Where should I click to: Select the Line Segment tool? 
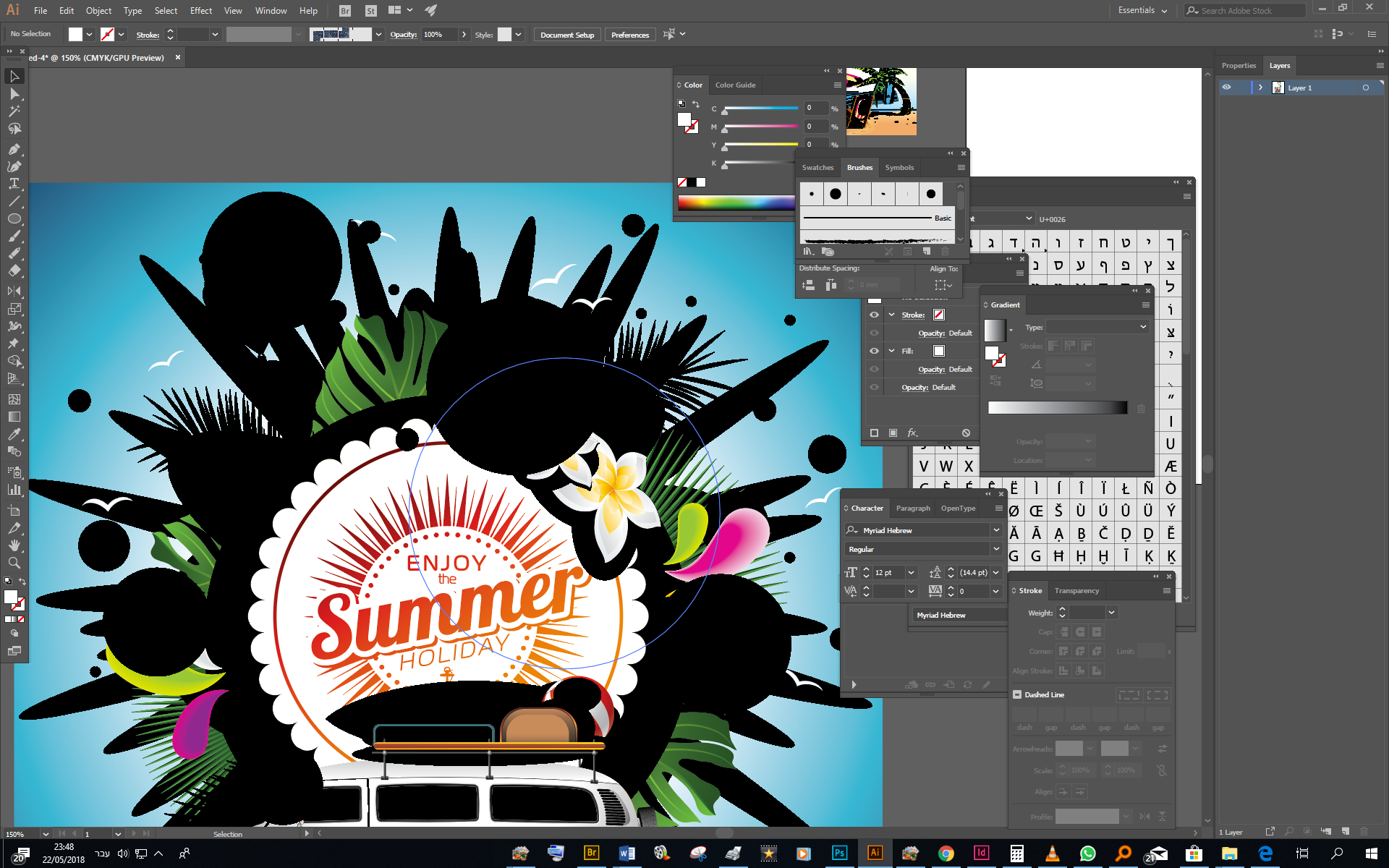pos(14,201)
